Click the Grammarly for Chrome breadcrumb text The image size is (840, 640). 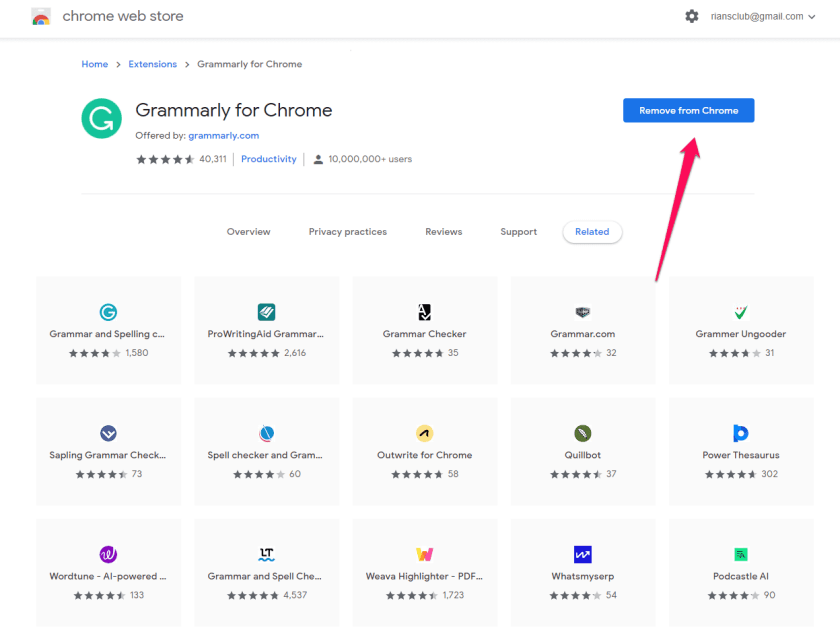point(250,64)
